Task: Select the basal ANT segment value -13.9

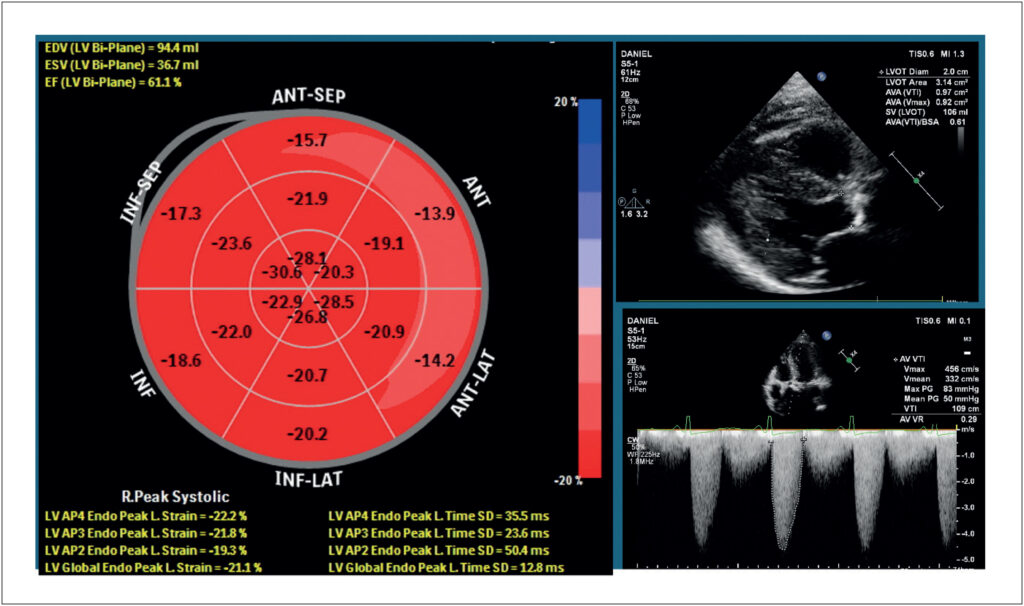Action: pyautogui.click(x=434, y=214)
